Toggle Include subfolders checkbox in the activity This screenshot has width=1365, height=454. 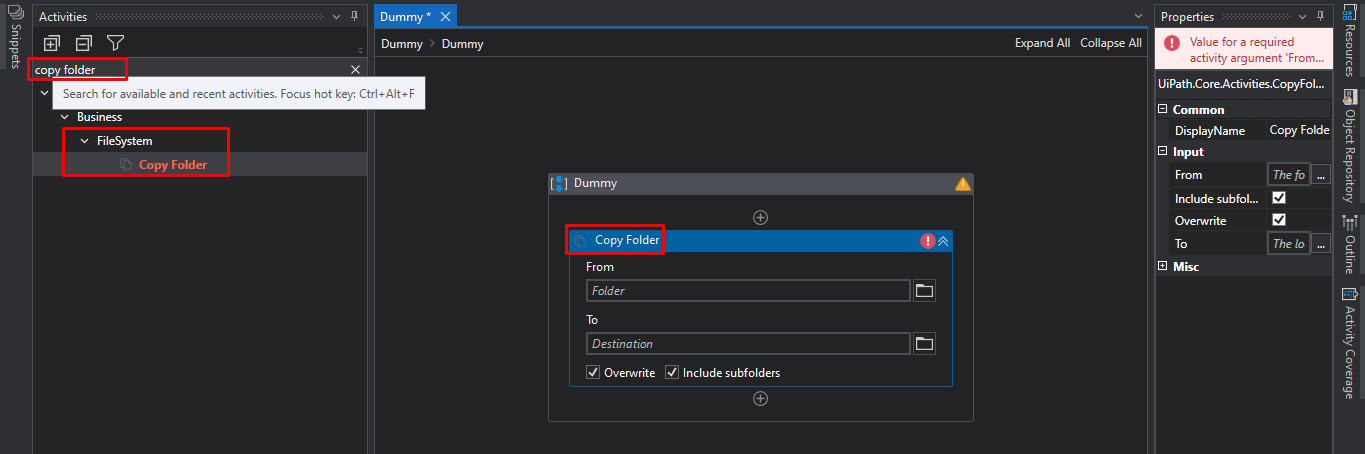pyautogui.click(x=672, y=373)
